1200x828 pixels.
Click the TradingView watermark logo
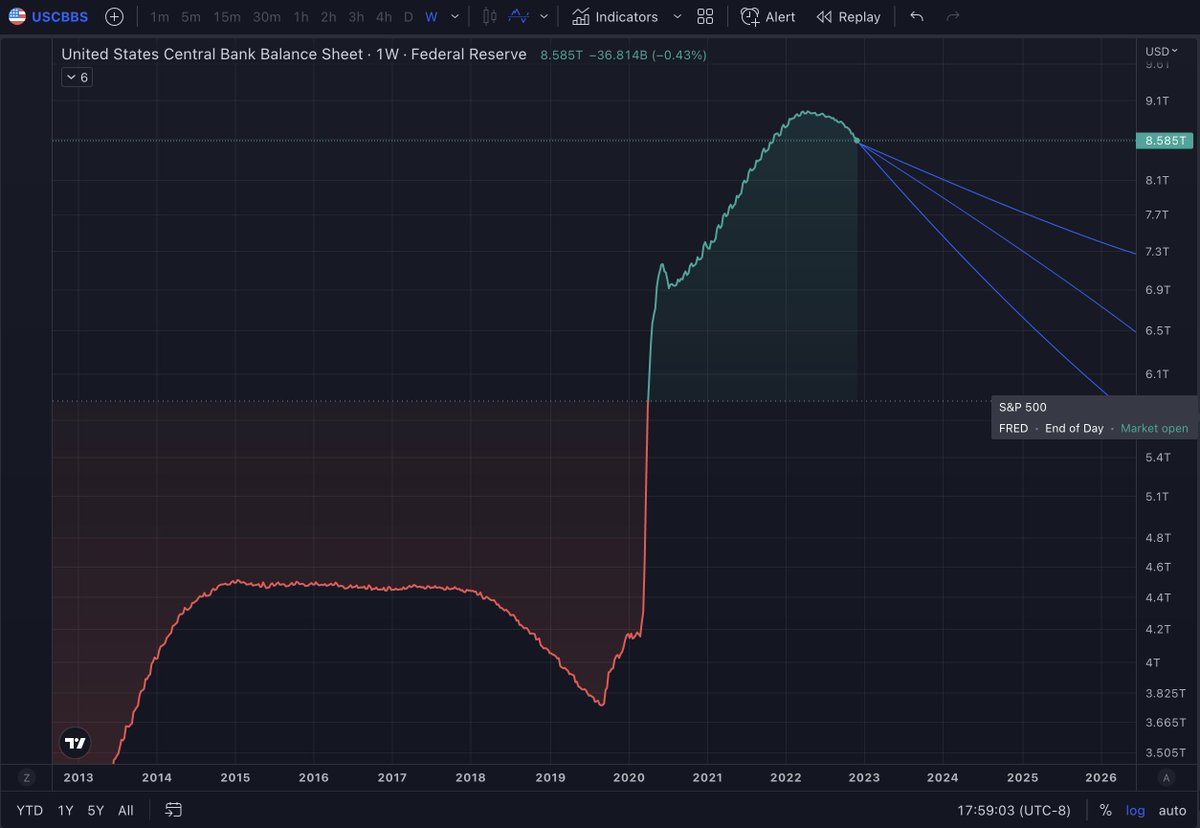75,743
